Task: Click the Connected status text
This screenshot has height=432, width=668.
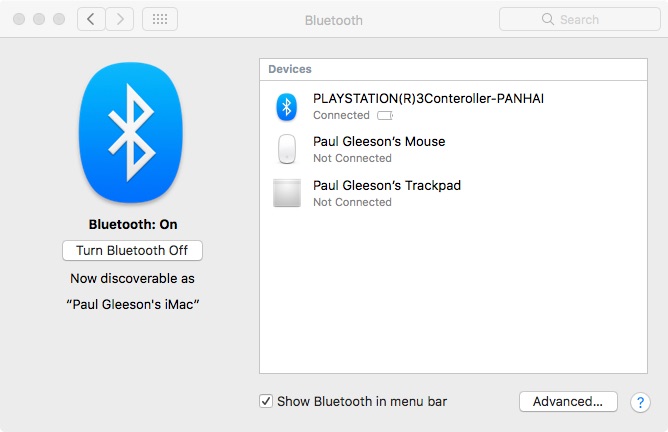Action: coord(341,115)
